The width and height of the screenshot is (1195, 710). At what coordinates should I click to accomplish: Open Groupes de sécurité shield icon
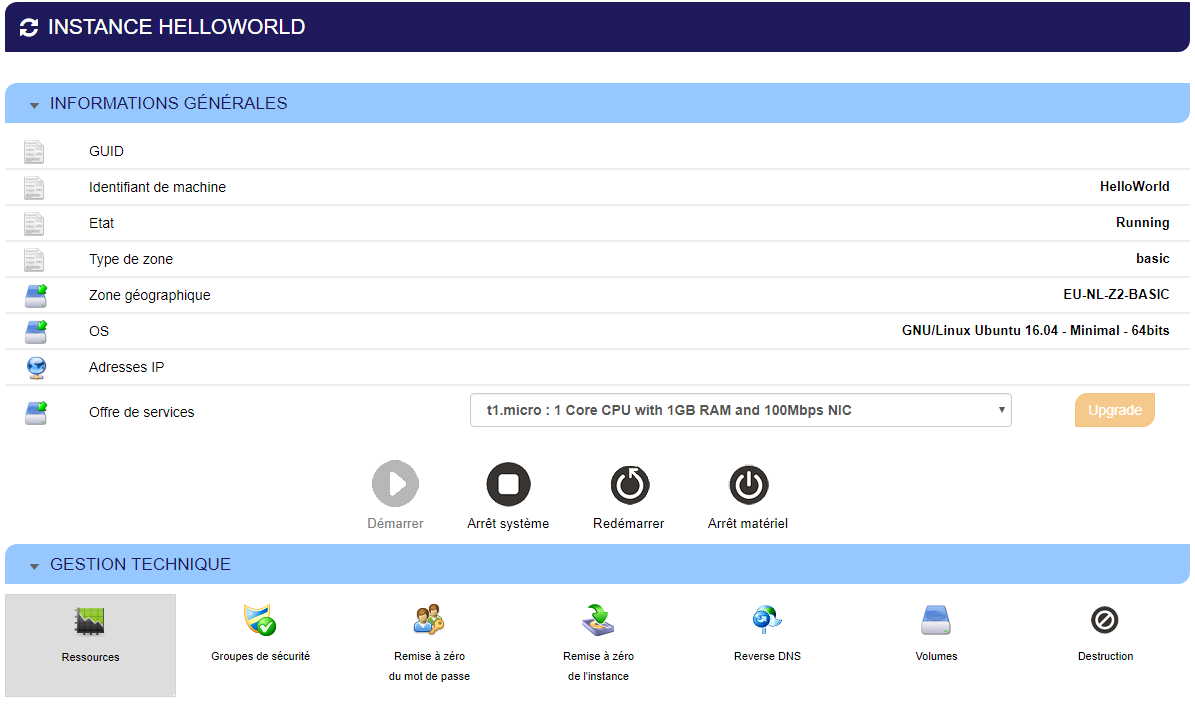click(x=260, y=620)
